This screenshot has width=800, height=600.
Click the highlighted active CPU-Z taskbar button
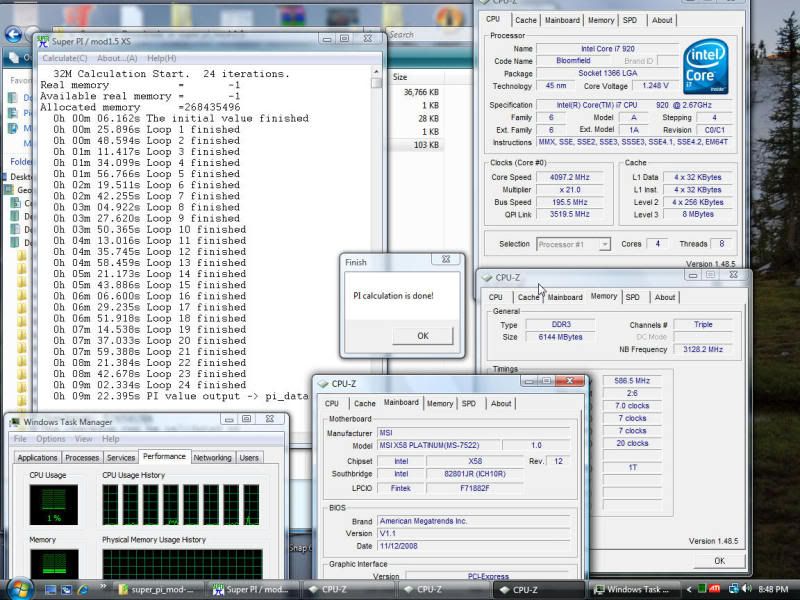(x=538, y=590)
